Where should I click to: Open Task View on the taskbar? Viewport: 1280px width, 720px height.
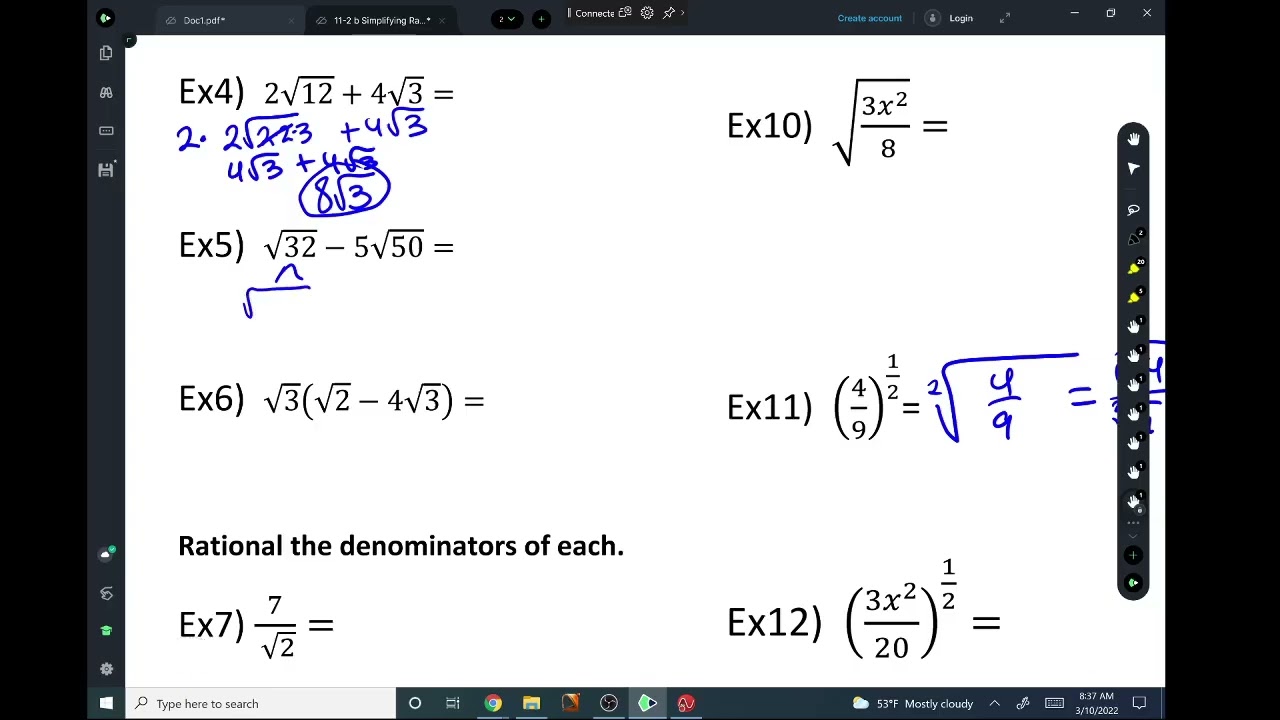[x=453, y=704]
